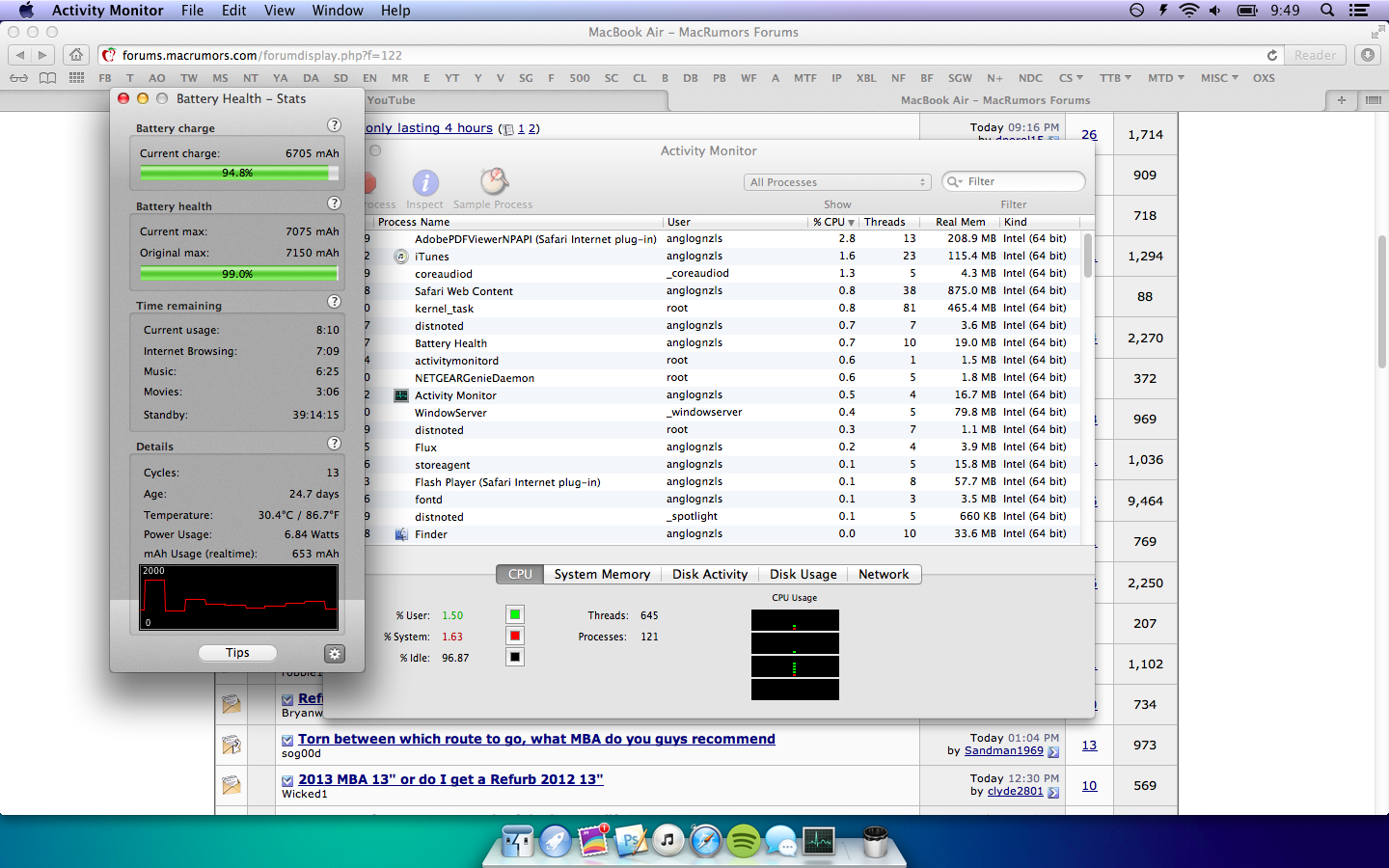Screen dimensions: 1389x868
Task: Sort by % CPU column header
Action: [832, 222]
